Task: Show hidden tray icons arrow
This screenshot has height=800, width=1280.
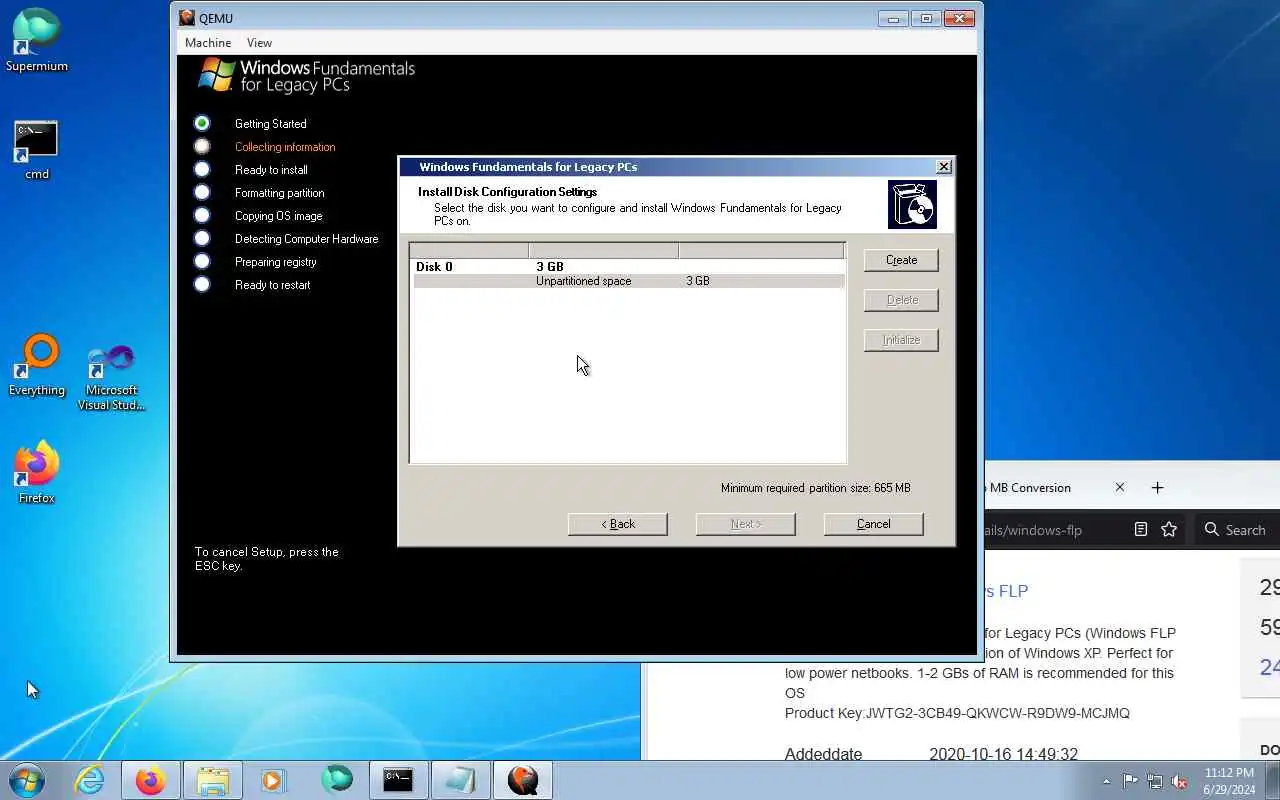Action: (x=1106, y=781)
